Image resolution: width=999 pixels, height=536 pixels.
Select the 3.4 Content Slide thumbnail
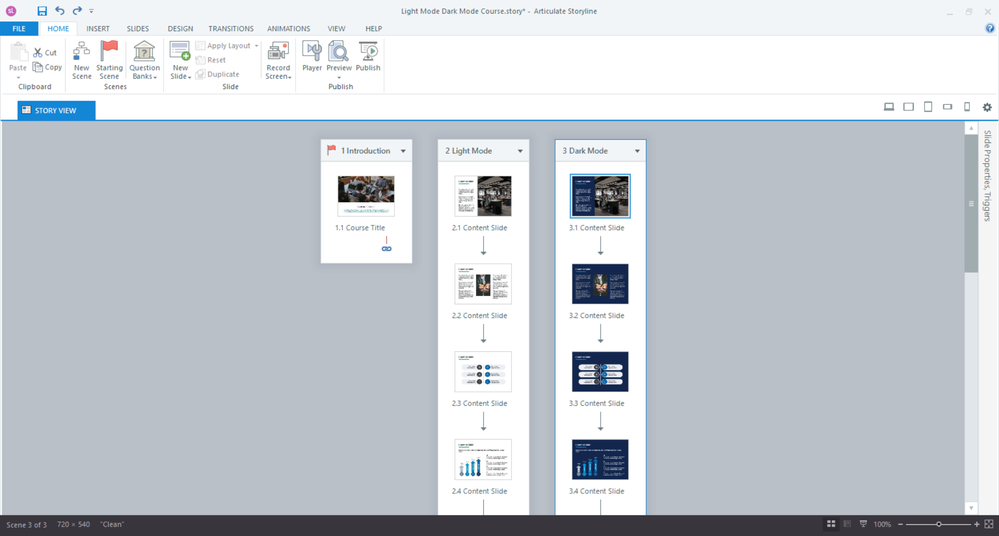(x=600, y=460)
